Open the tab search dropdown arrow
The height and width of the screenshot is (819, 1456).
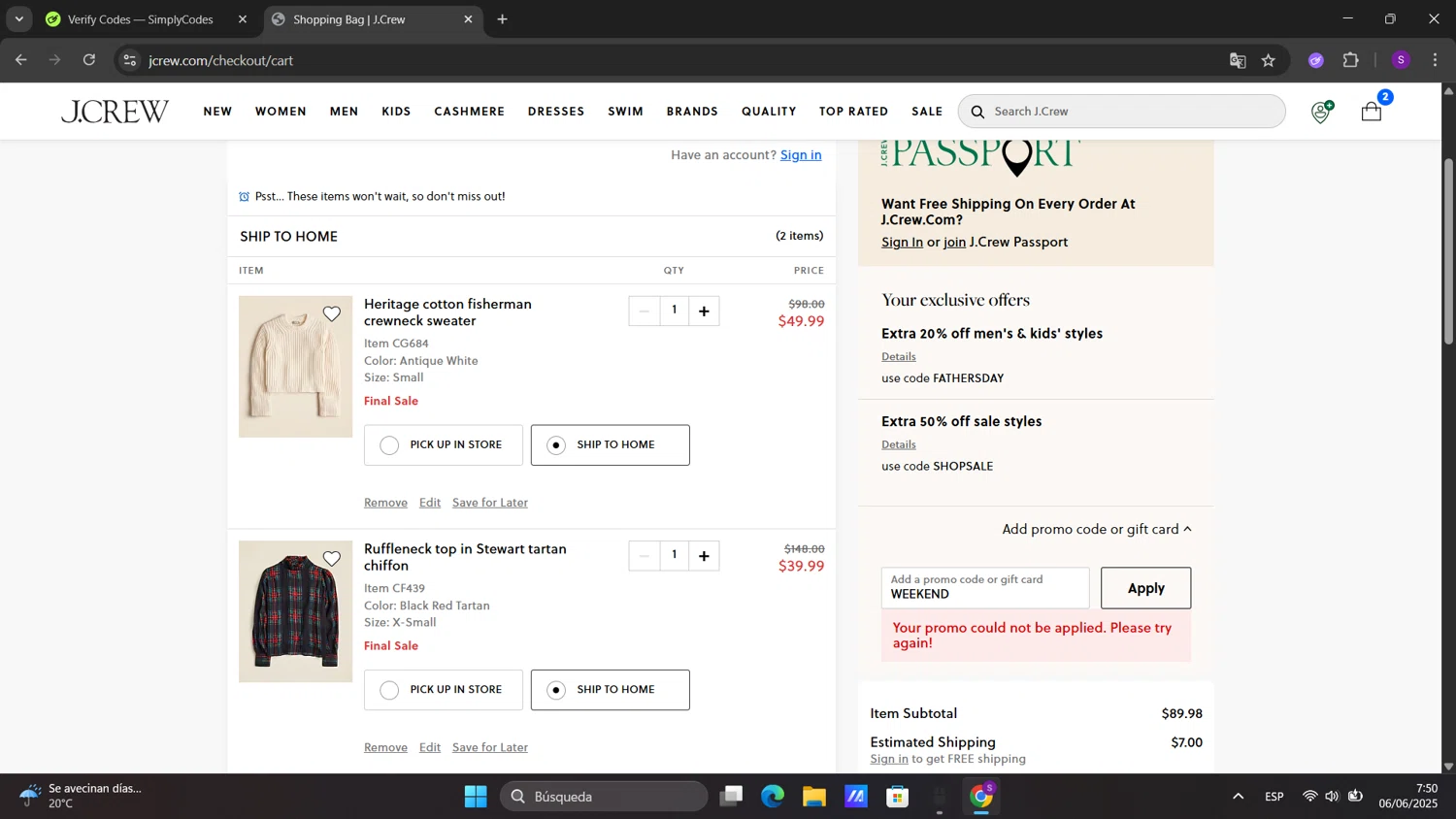(x=18, y=19)
